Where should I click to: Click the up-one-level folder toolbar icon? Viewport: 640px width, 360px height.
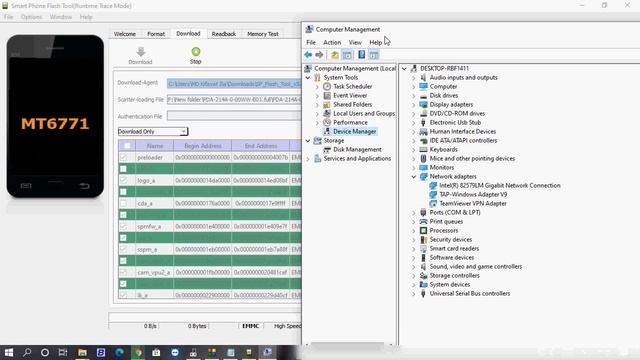pyautogui.click(x=335, y=55)
